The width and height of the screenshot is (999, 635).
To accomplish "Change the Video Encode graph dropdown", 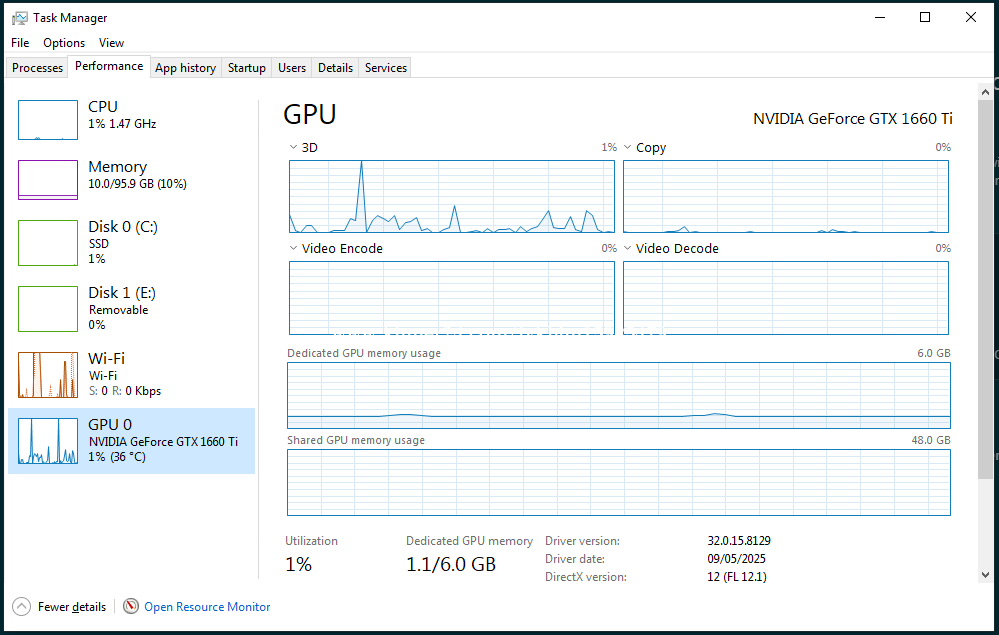I will coord(294,249).
